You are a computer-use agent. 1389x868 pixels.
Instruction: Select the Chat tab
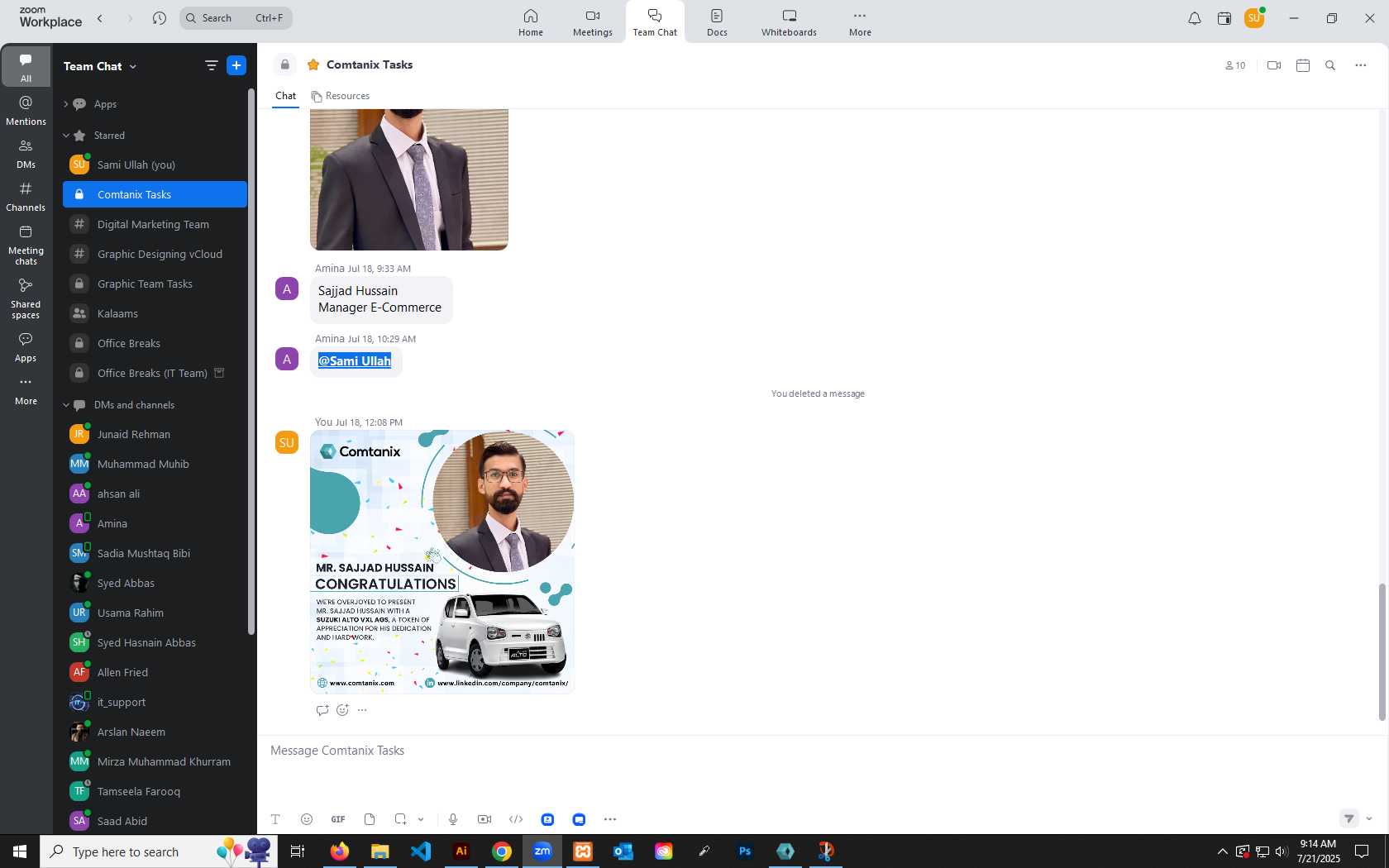click(x=285, y=96)
